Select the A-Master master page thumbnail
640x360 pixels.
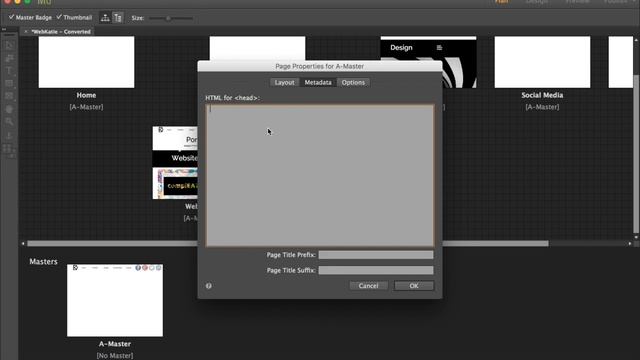pos(115,300)
